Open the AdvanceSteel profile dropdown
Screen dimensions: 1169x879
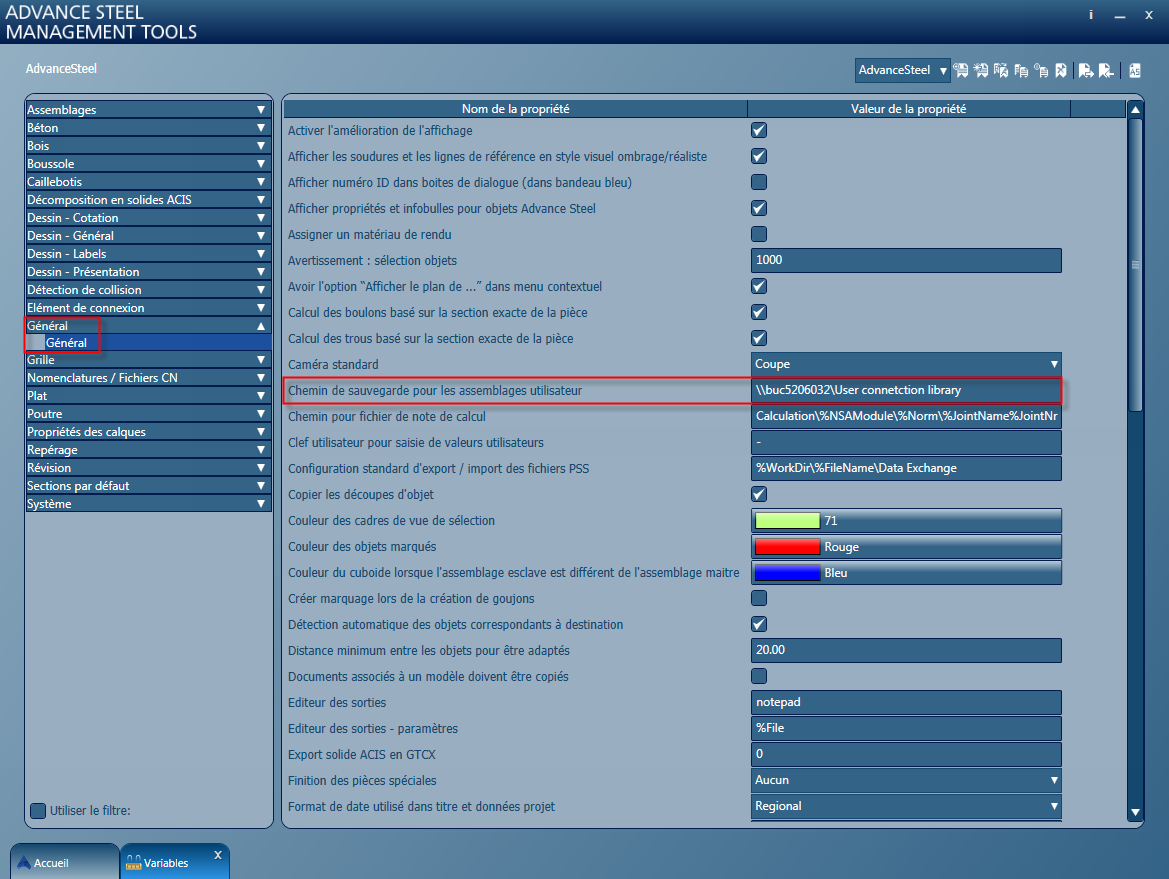902,70
